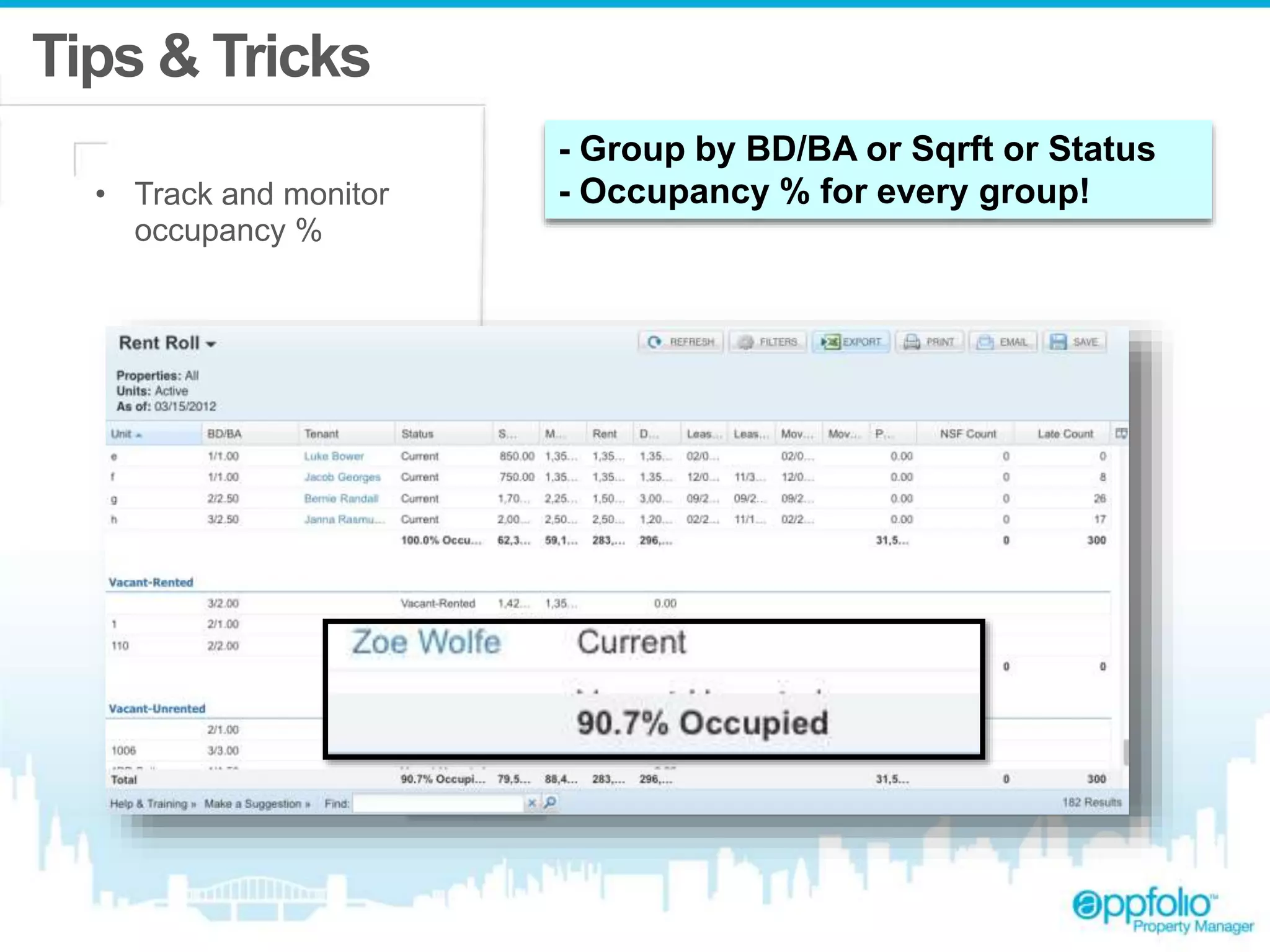Image resolution: width=1270 pixels, height=952 pixels.
Task: Click the Find search magnifier icon
Action: 550,803
